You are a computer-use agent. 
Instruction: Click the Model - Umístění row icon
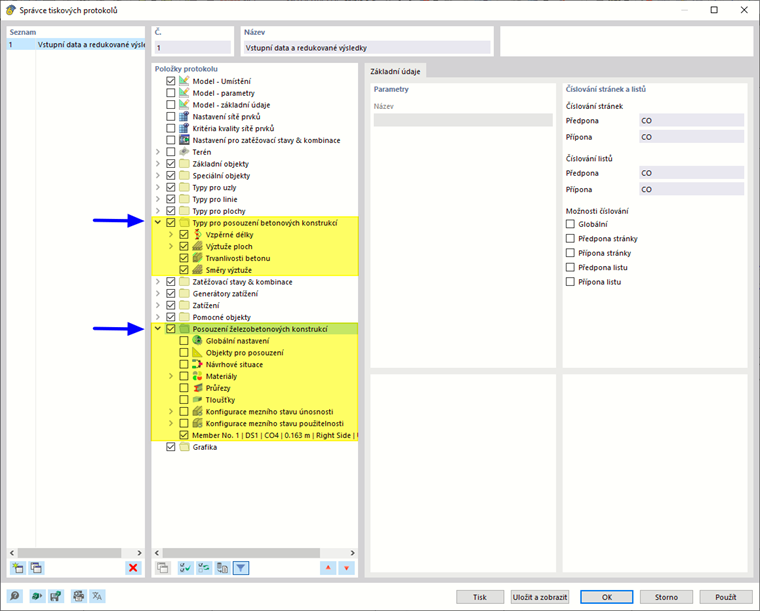(x=184, y=81)
